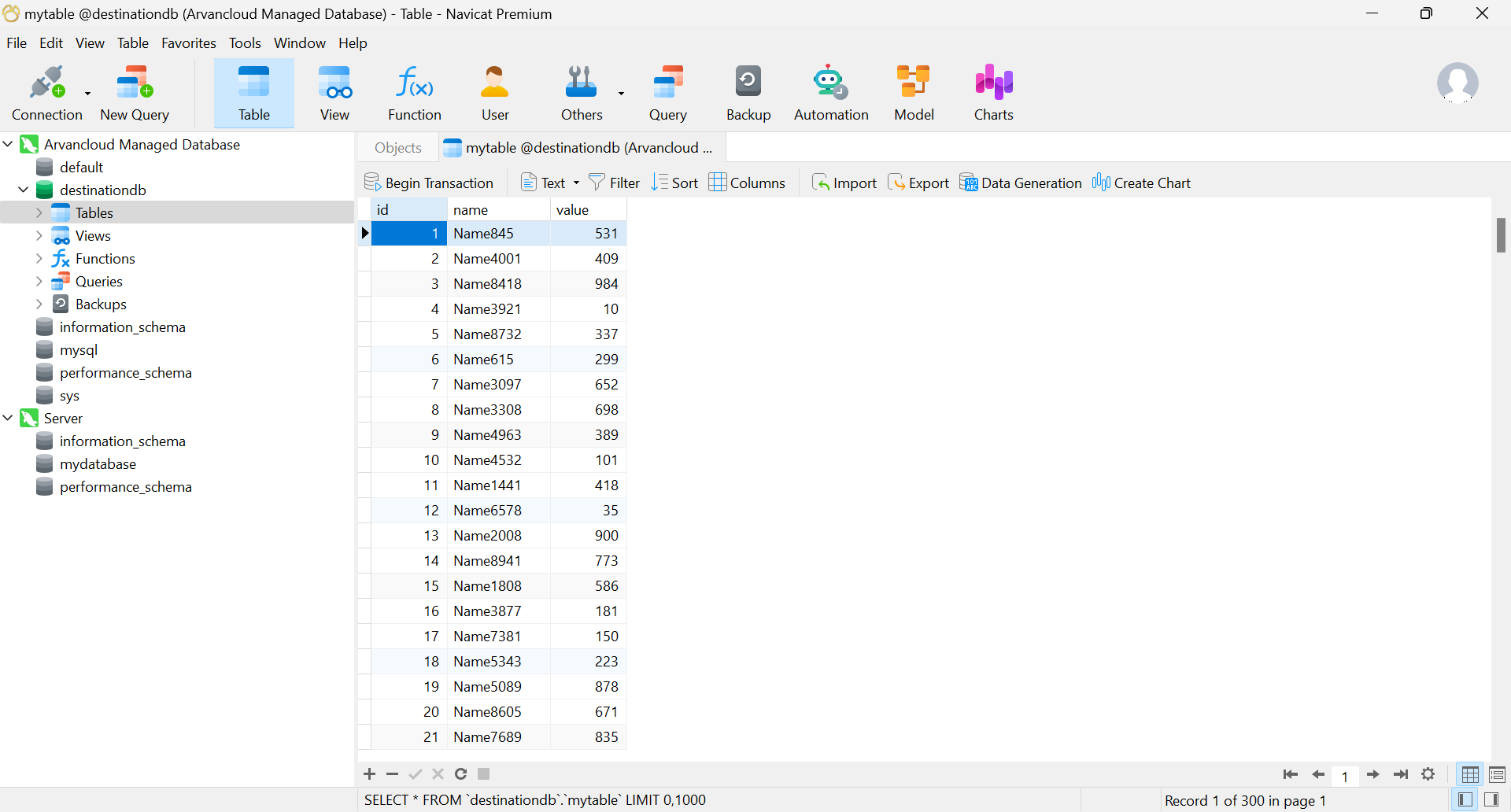Open the page settings gear icon
Screen dimensions: 1511x812
(1428, 774)
